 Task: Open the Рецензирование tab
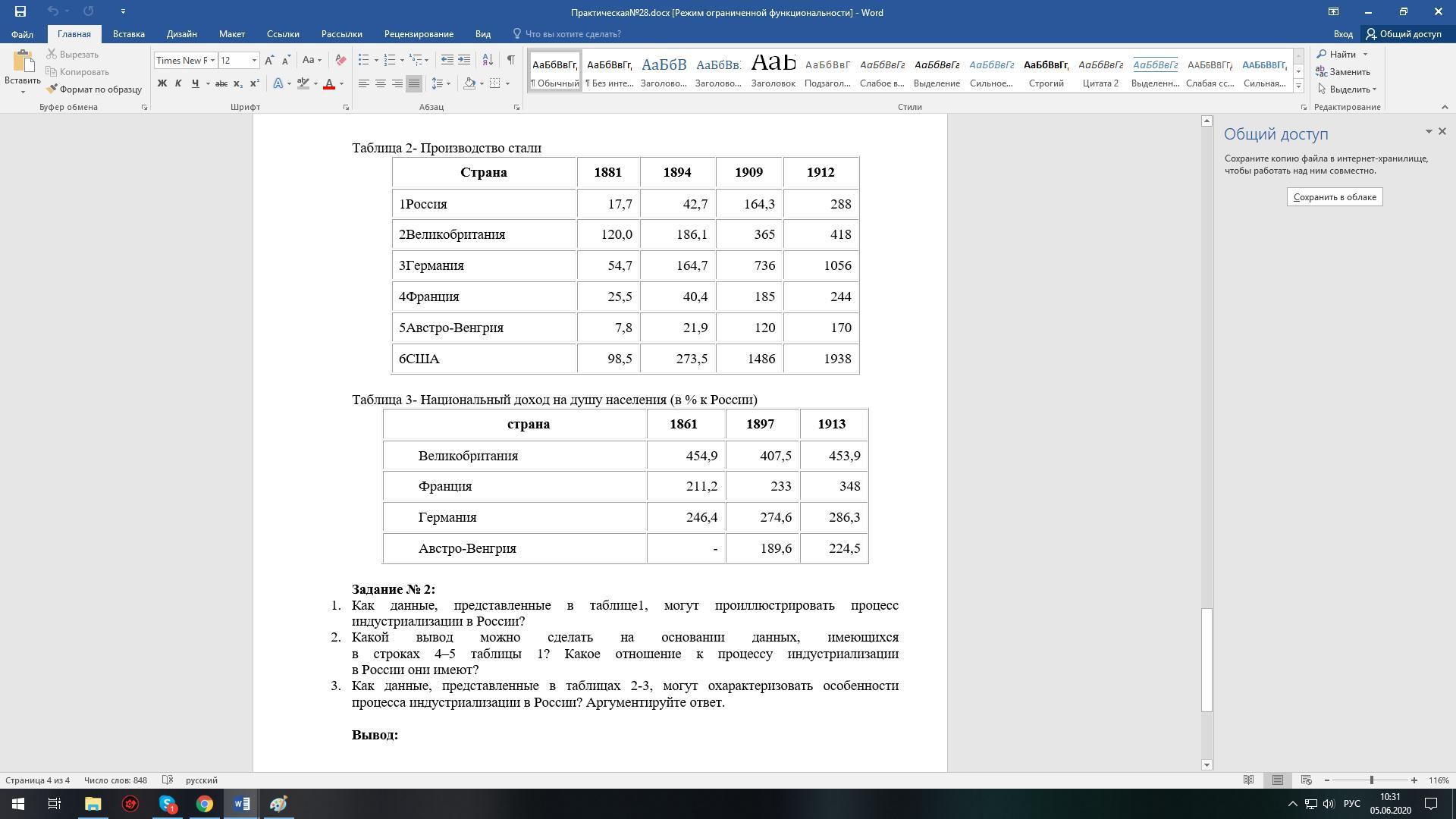coord(419,34)
